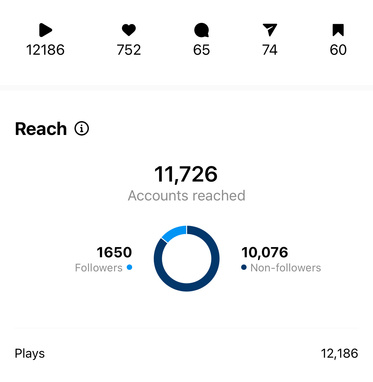
Task: Tap the shares paper plane icon
Action: click(270, 30)
